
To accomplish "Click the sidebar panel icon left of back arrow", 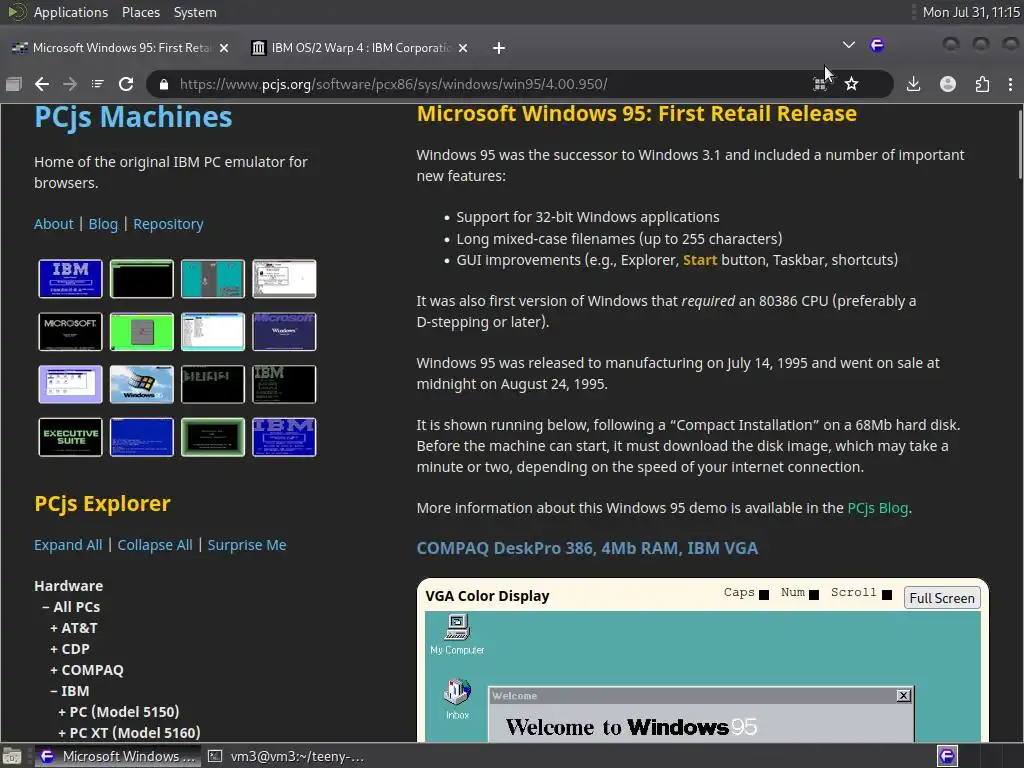I will (14, 84).
